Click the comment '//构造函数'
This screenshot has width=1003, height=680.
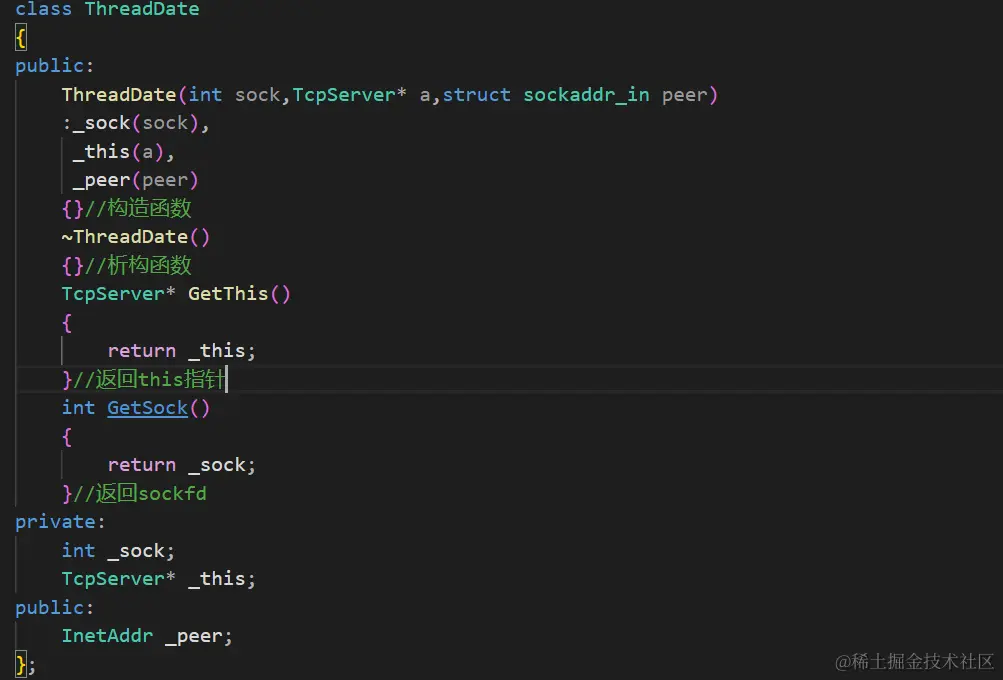coord(138,208)
